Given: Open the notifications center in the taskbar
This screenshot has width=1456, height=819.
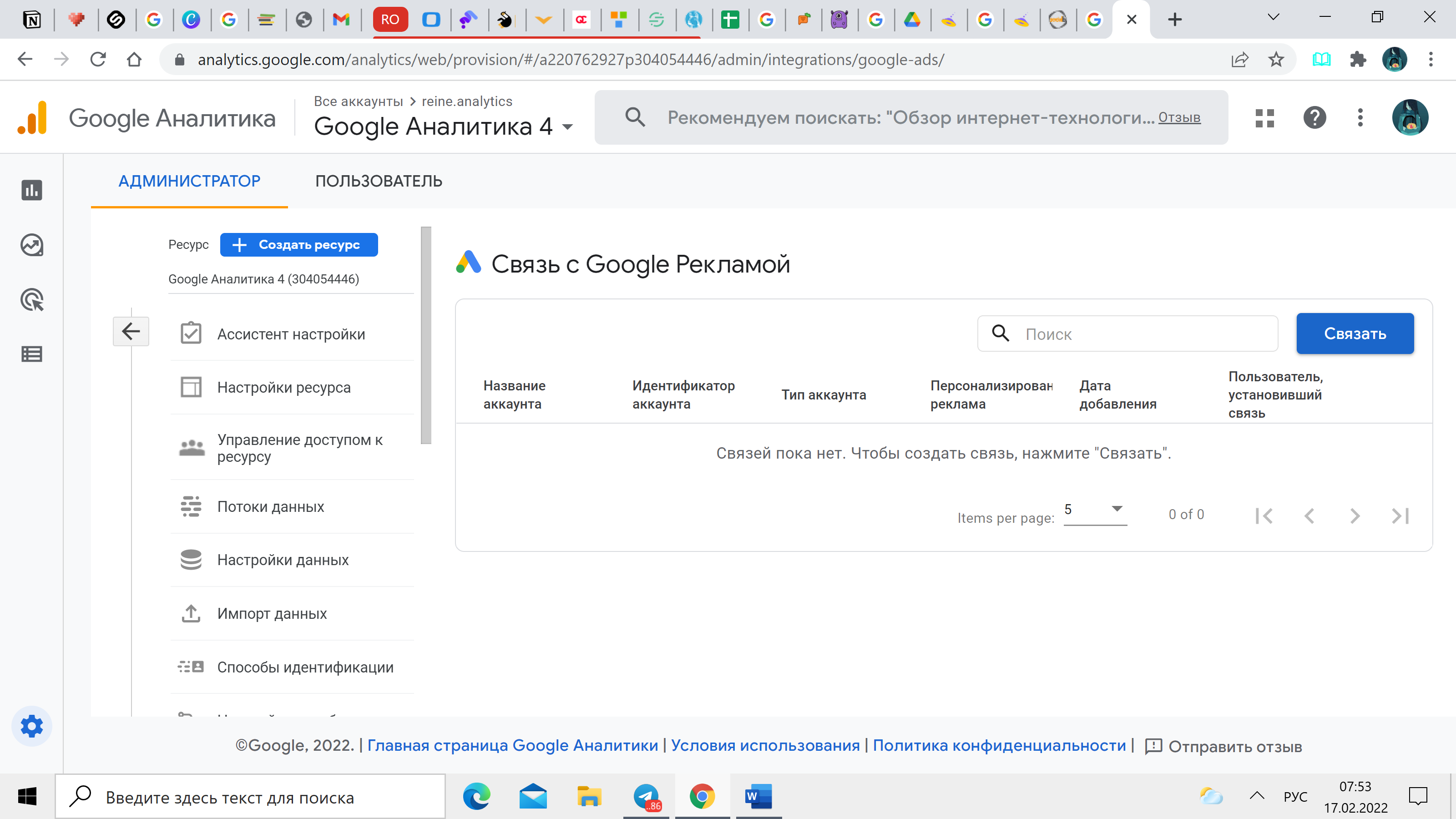Looking at the screenshot, I should pyautogui.click(x=1418, y=796).
